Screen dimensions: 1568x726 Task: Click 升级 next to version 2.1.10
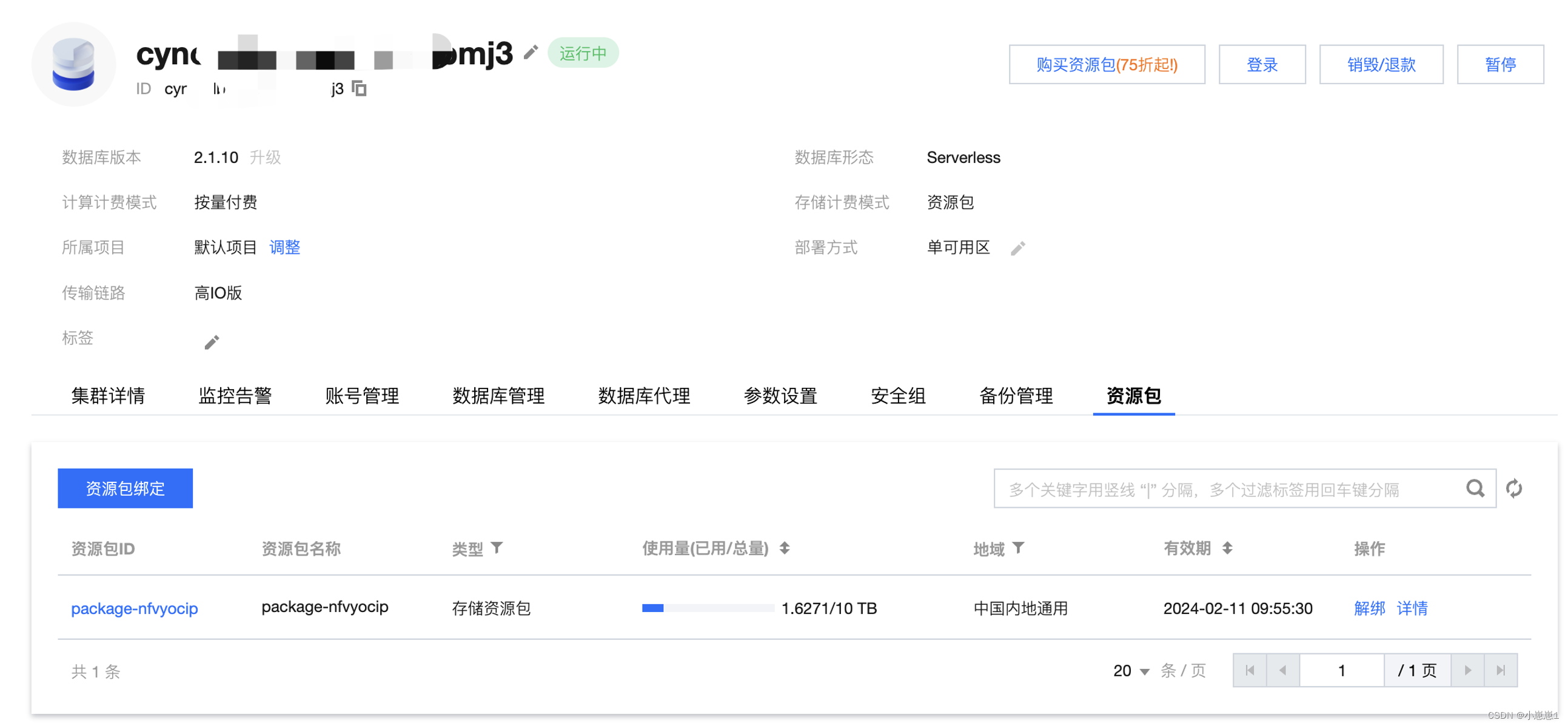point(266,158)
